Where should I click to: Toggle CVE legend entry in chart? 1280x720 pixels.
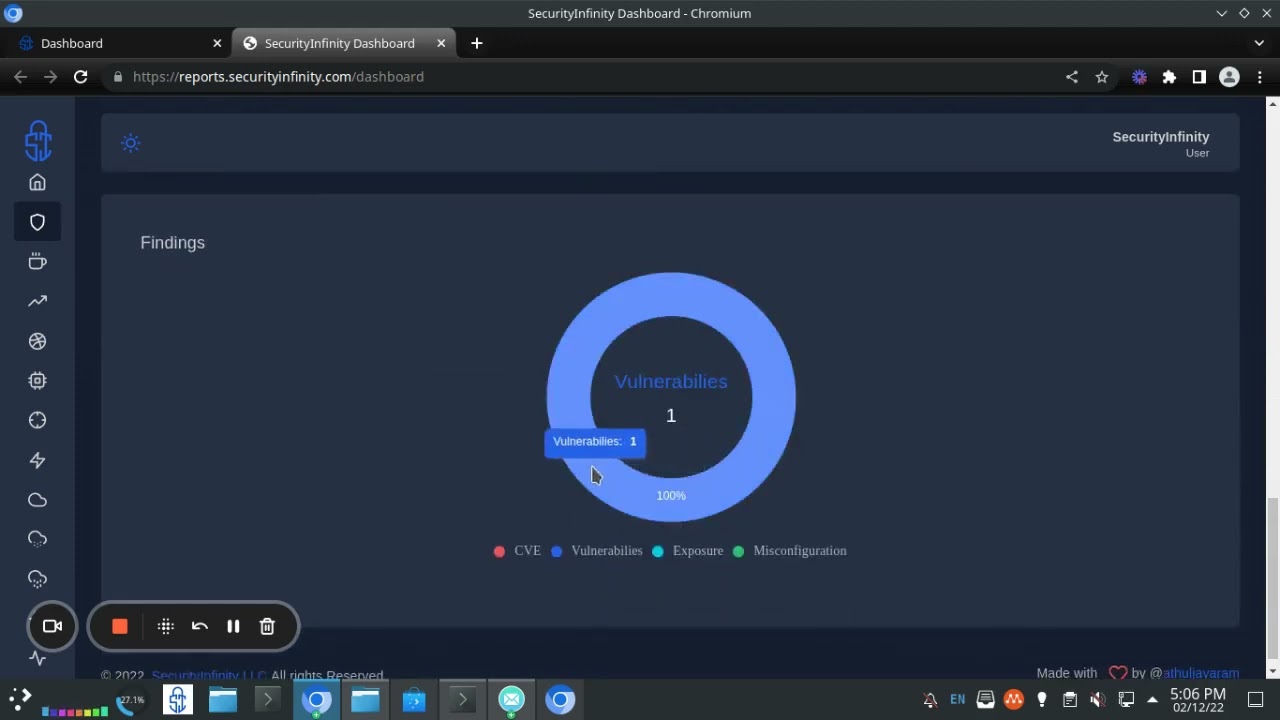click(517, 551)
